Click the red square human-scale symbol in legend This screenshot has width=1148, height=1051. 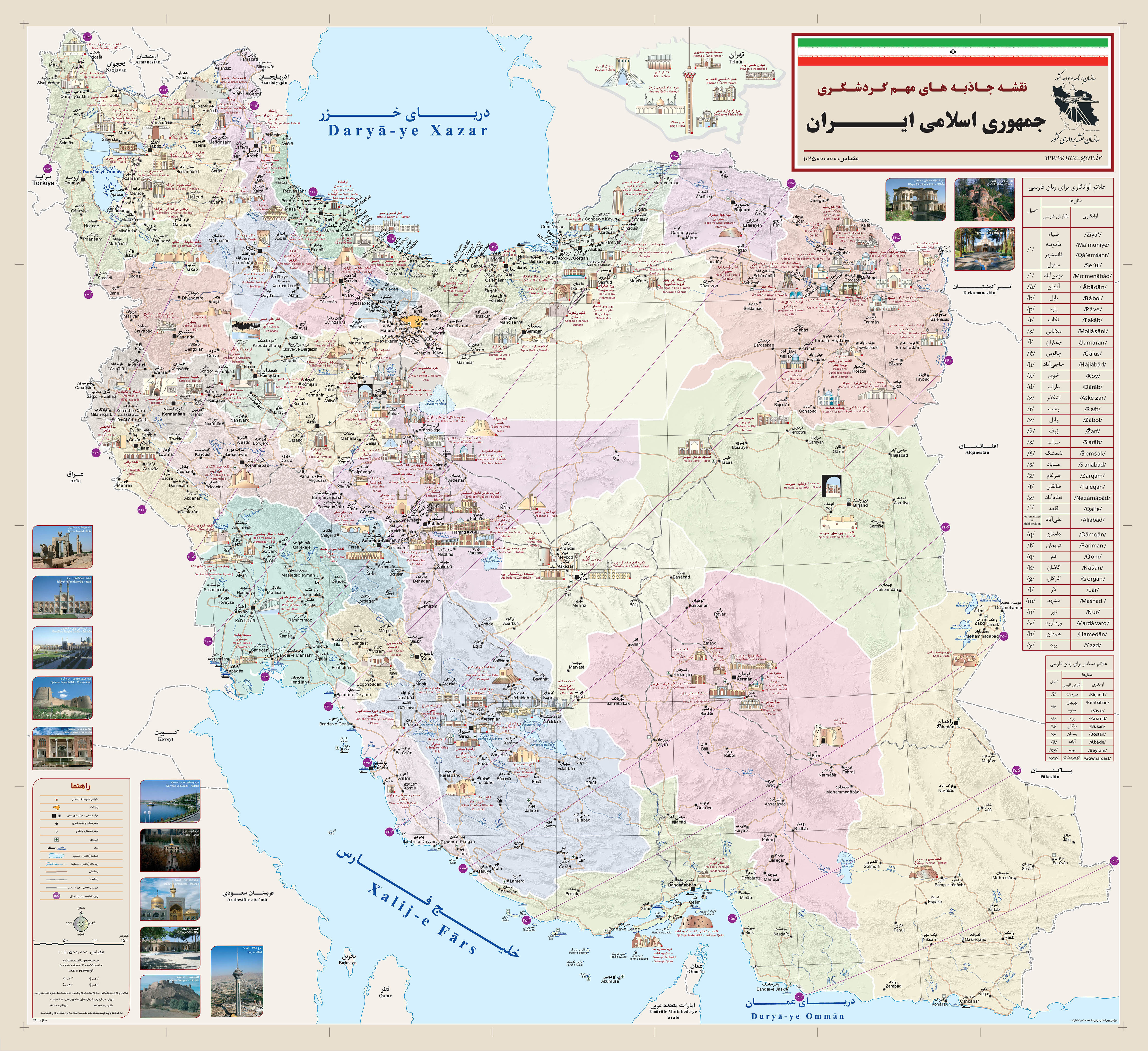click(56, 800)
